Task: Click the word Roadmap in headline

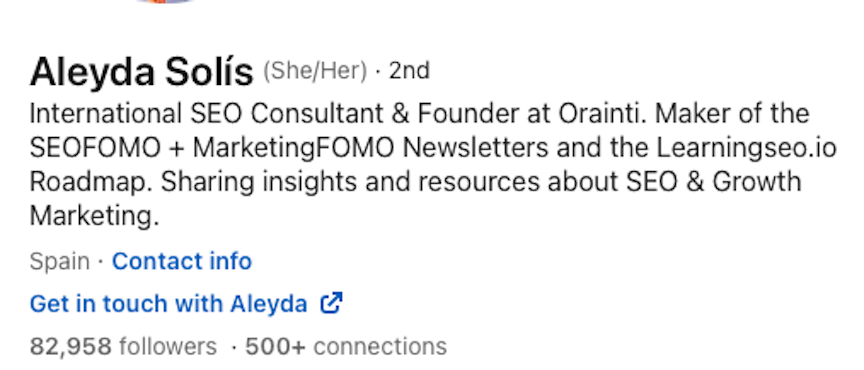Action: click(x=91, y=182)
